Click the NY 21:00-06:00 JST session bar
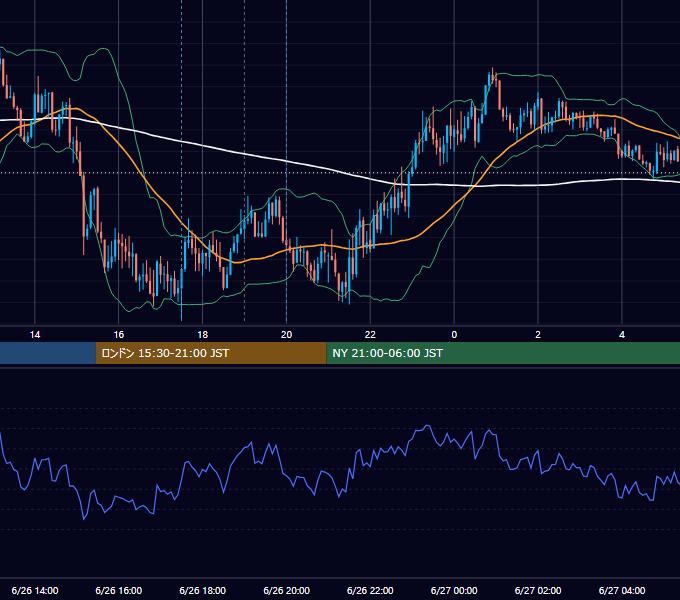Viewport: 680px width, 600px height. (x=503, y=353)
